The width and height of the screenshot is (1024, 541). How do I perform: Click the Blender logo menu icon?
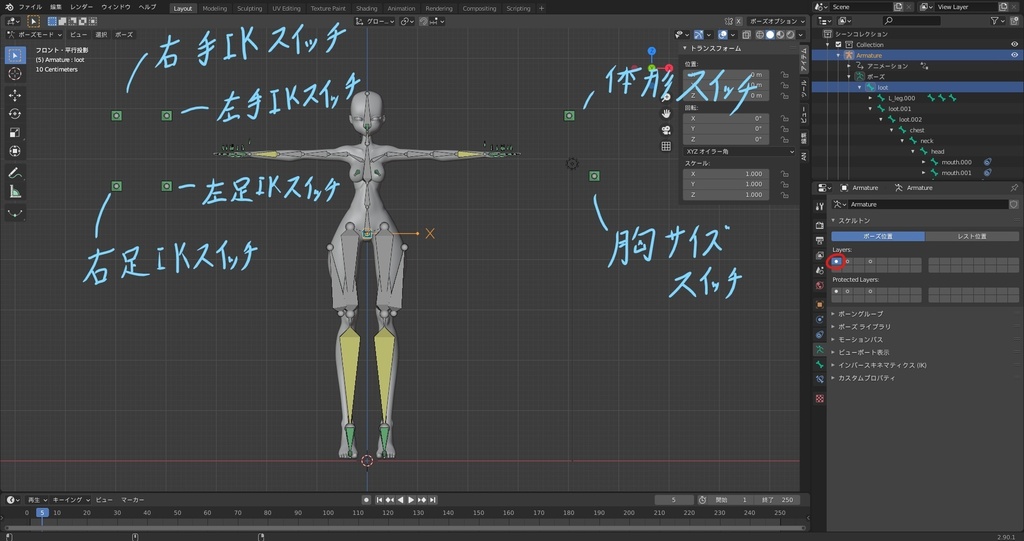[x=9, y=7]
